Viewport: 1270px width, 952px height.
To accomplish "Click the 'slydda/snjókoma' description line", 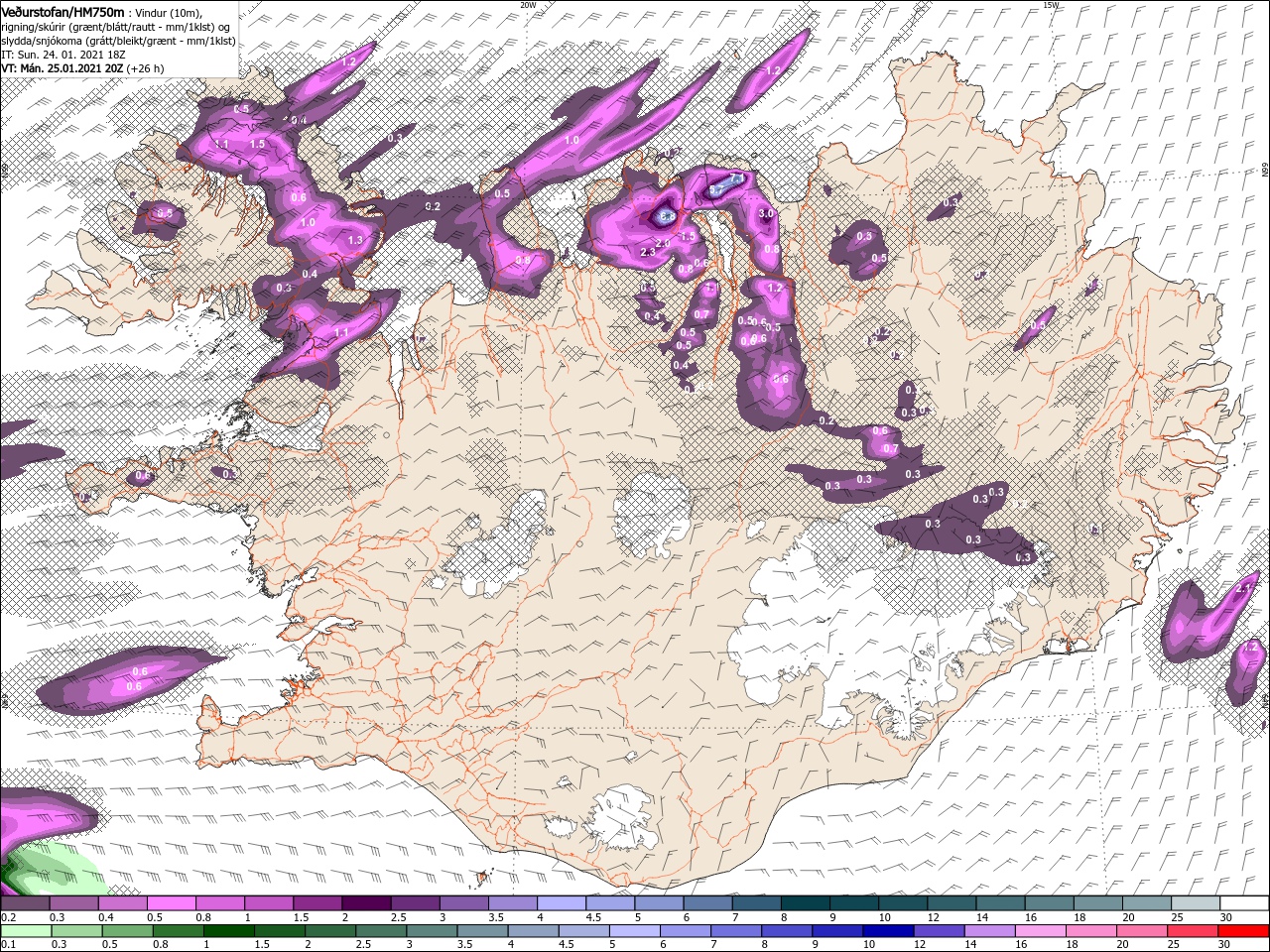I will click(118, 41).
